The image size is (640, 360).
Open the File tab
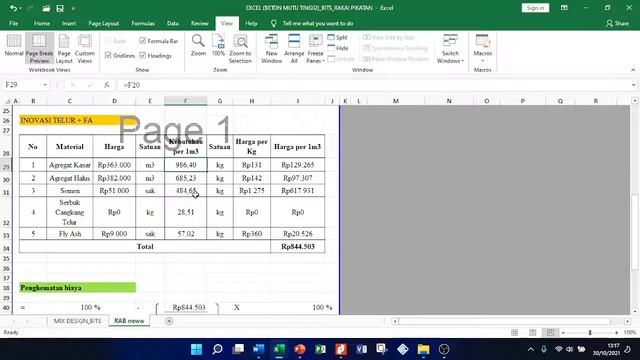click(x=13, y=23)
